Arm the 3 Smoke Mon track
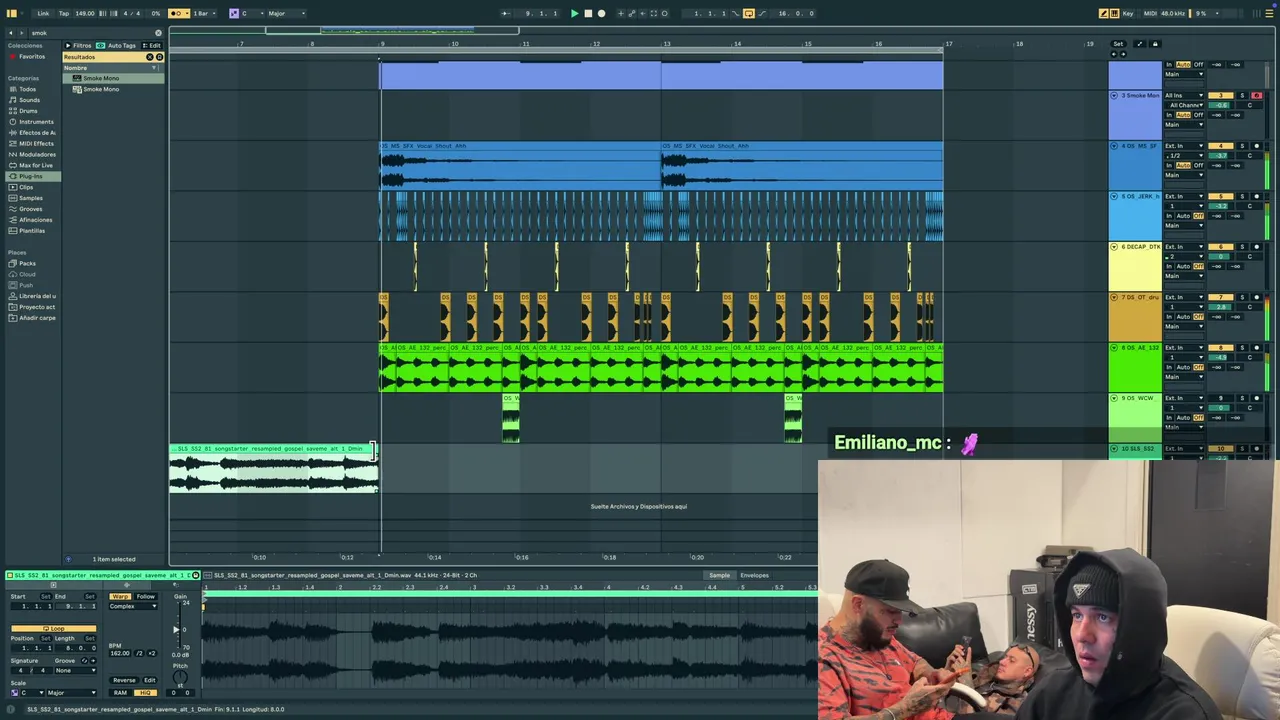1280x720 pixels. tap(1257, 95)
